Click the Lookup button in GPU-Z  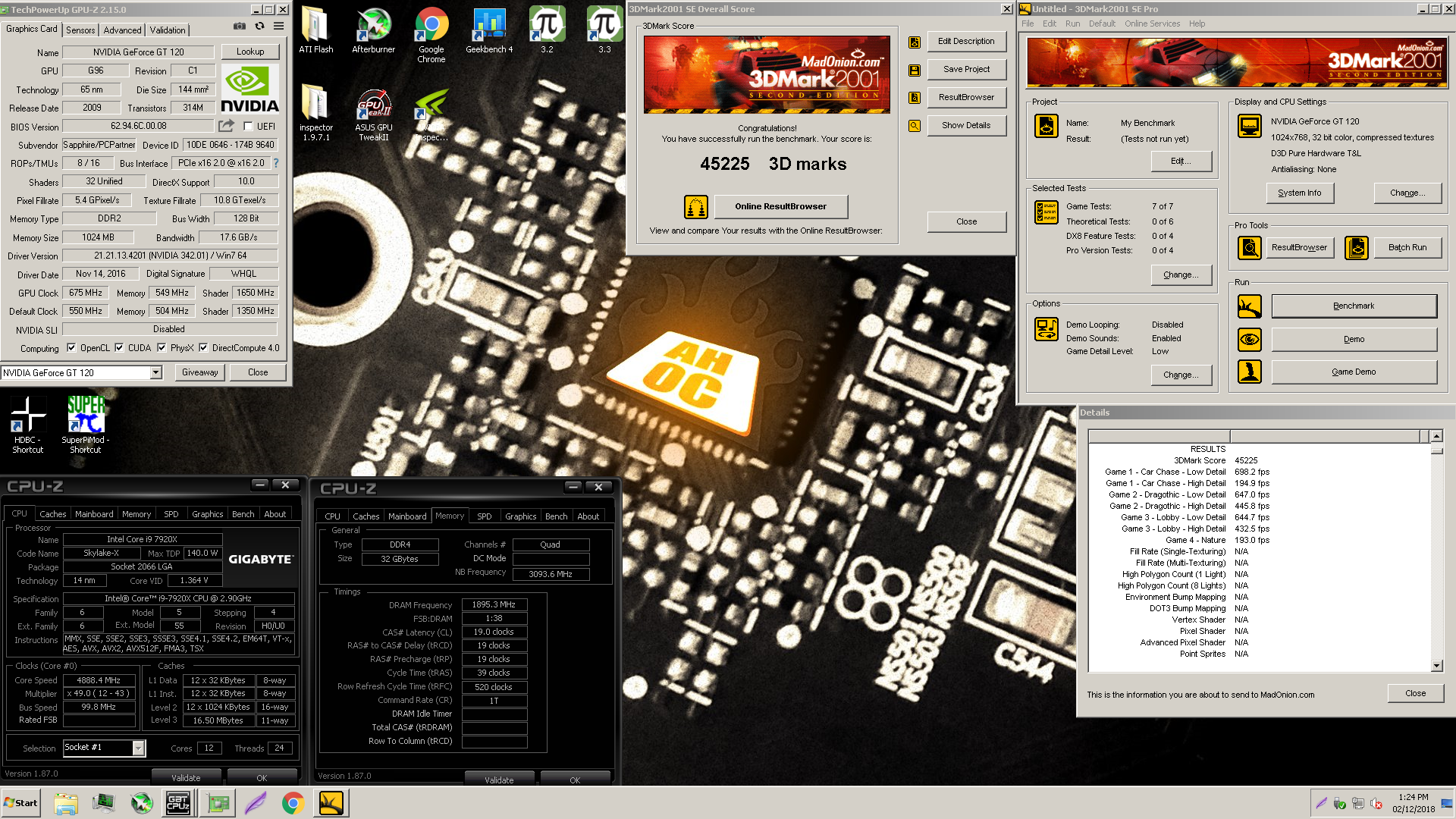(250, 52)
